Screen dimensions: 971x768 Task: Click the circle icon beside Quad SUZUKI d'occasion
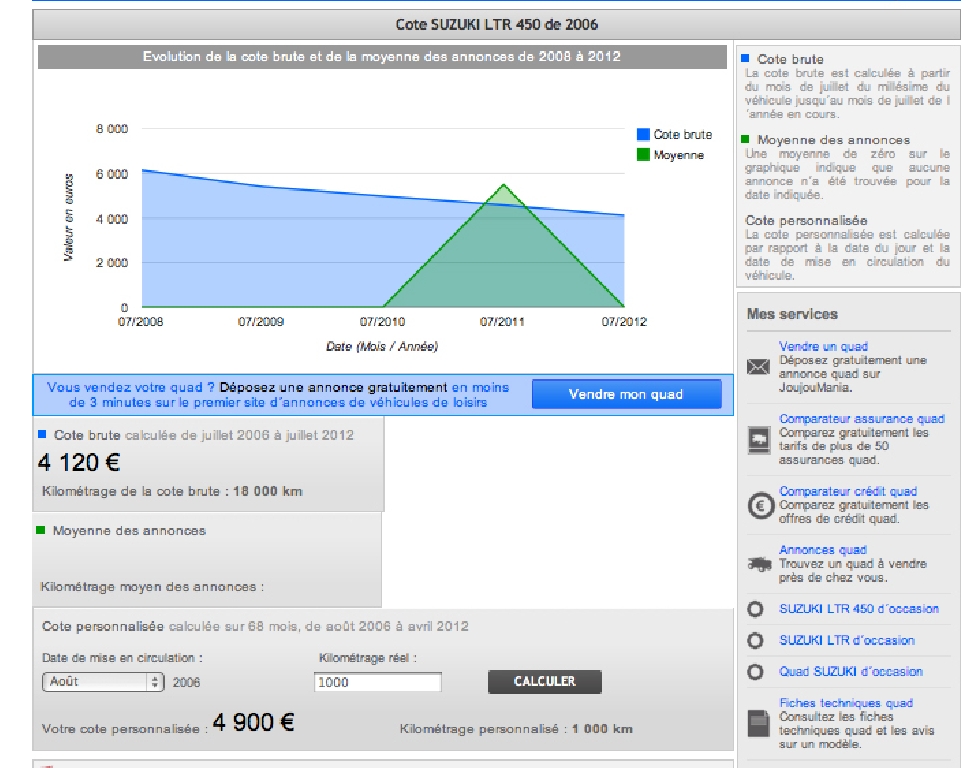coord(757,673)
